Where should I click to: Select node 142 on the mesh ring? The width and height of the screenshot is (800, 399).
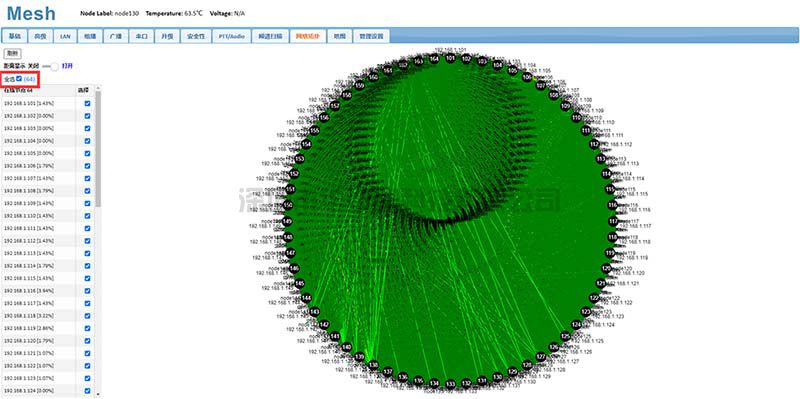324,325
